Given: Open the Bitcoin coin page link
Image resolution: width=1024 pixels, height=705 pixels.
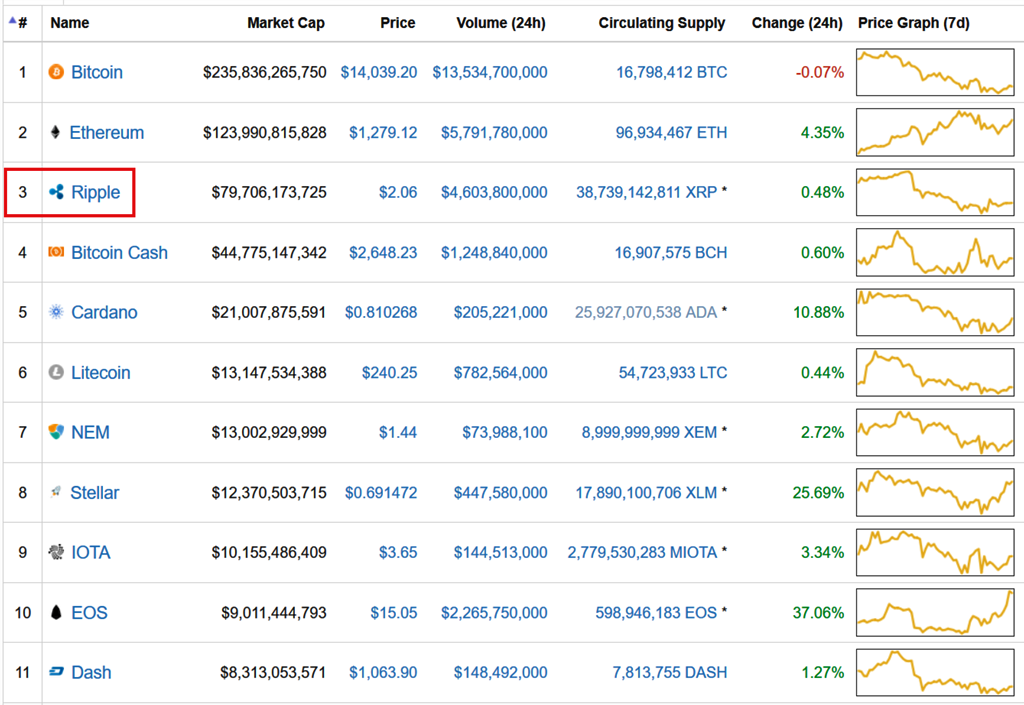Looking at the screenshot, I should pos(97,72).
